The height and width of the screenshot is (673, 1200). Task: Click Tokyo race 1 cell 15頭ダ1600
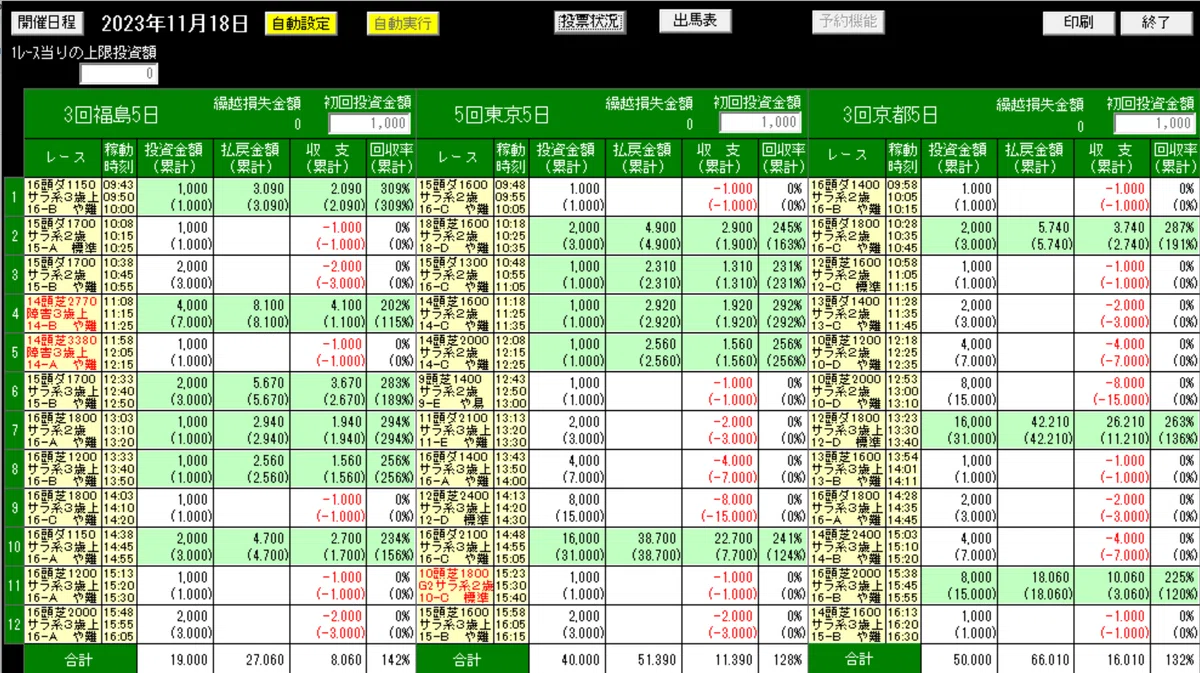coord(454,195)
